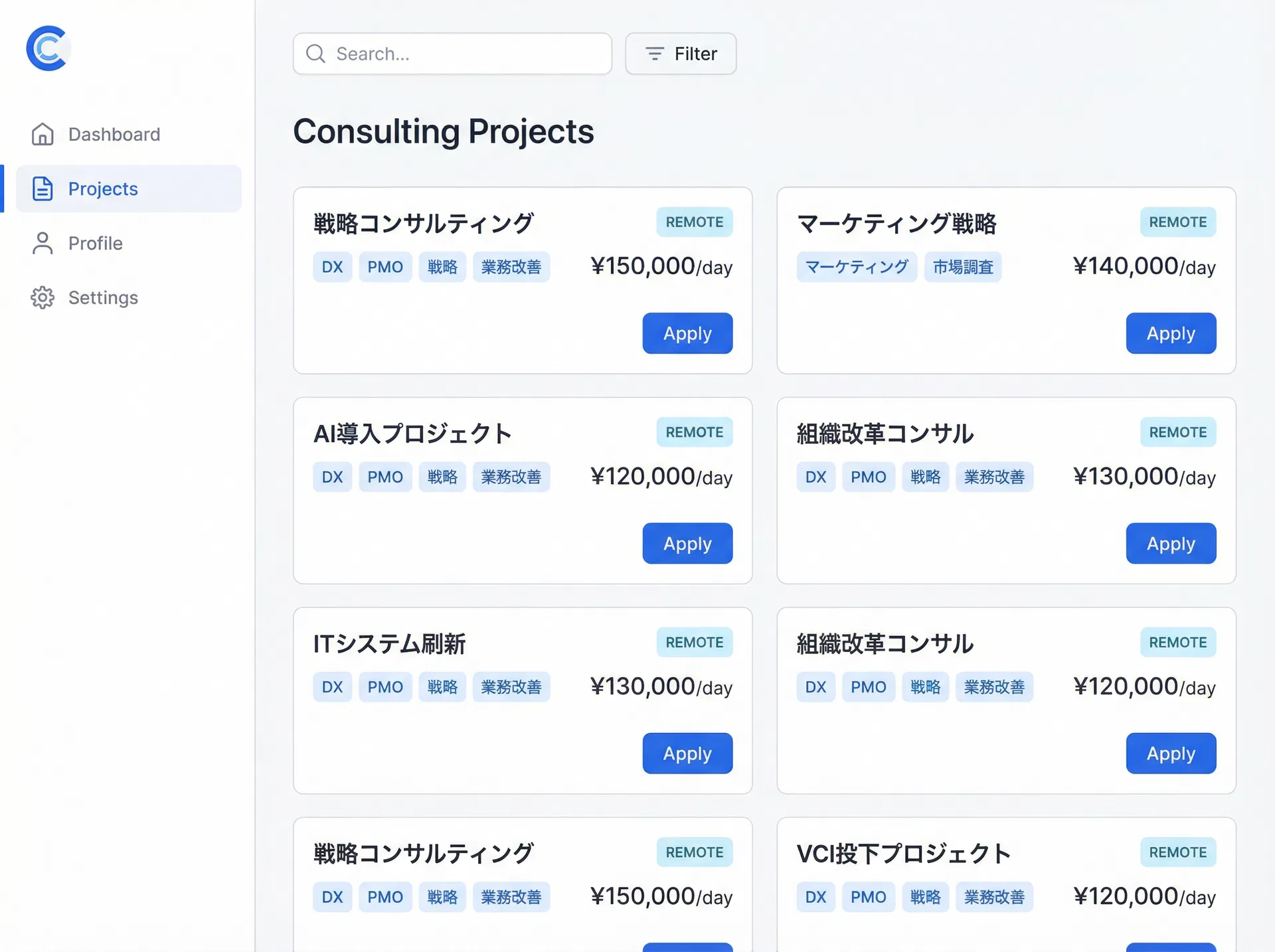Image resolution: width=1275 pixels, height=952 pixels.
Task: Apply to 戦略コンサルティング project
Action: coord(687,333)
